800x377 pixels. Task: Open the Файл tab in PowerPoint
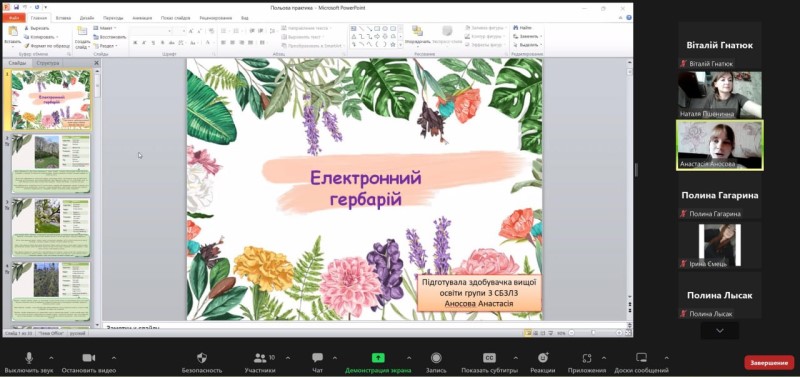coord(13,18)
